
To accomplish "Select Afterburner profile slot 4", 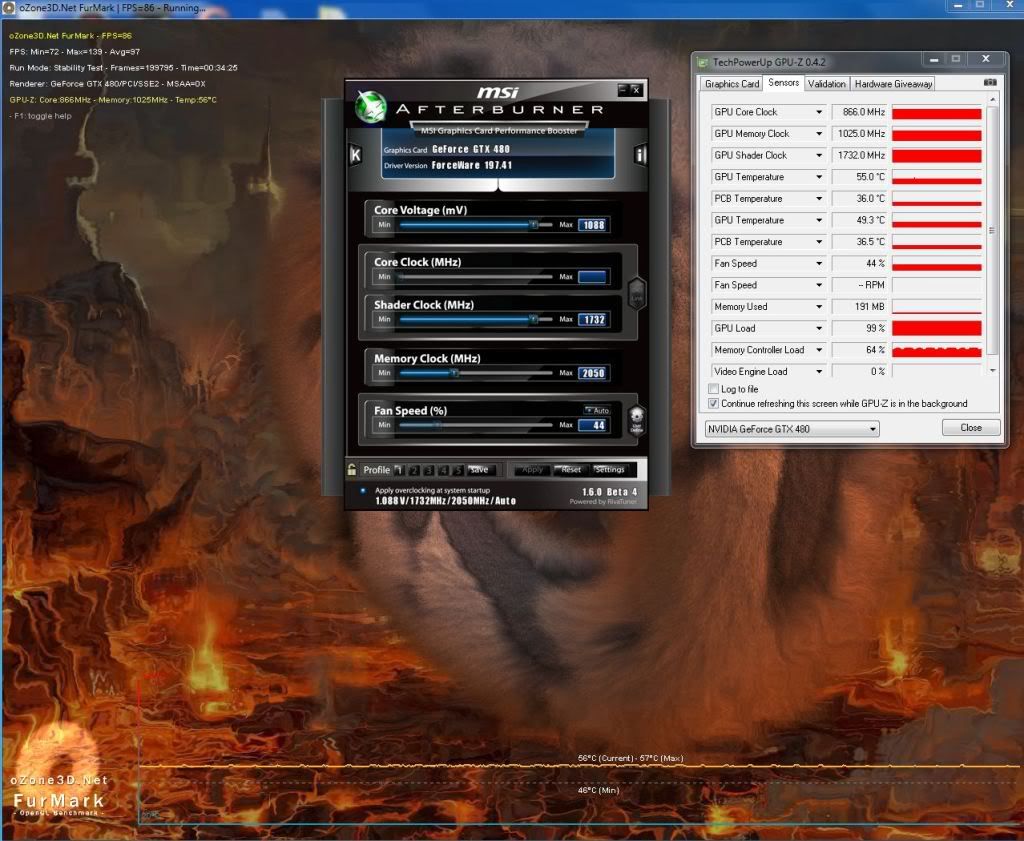I will [x=443, y=470].
